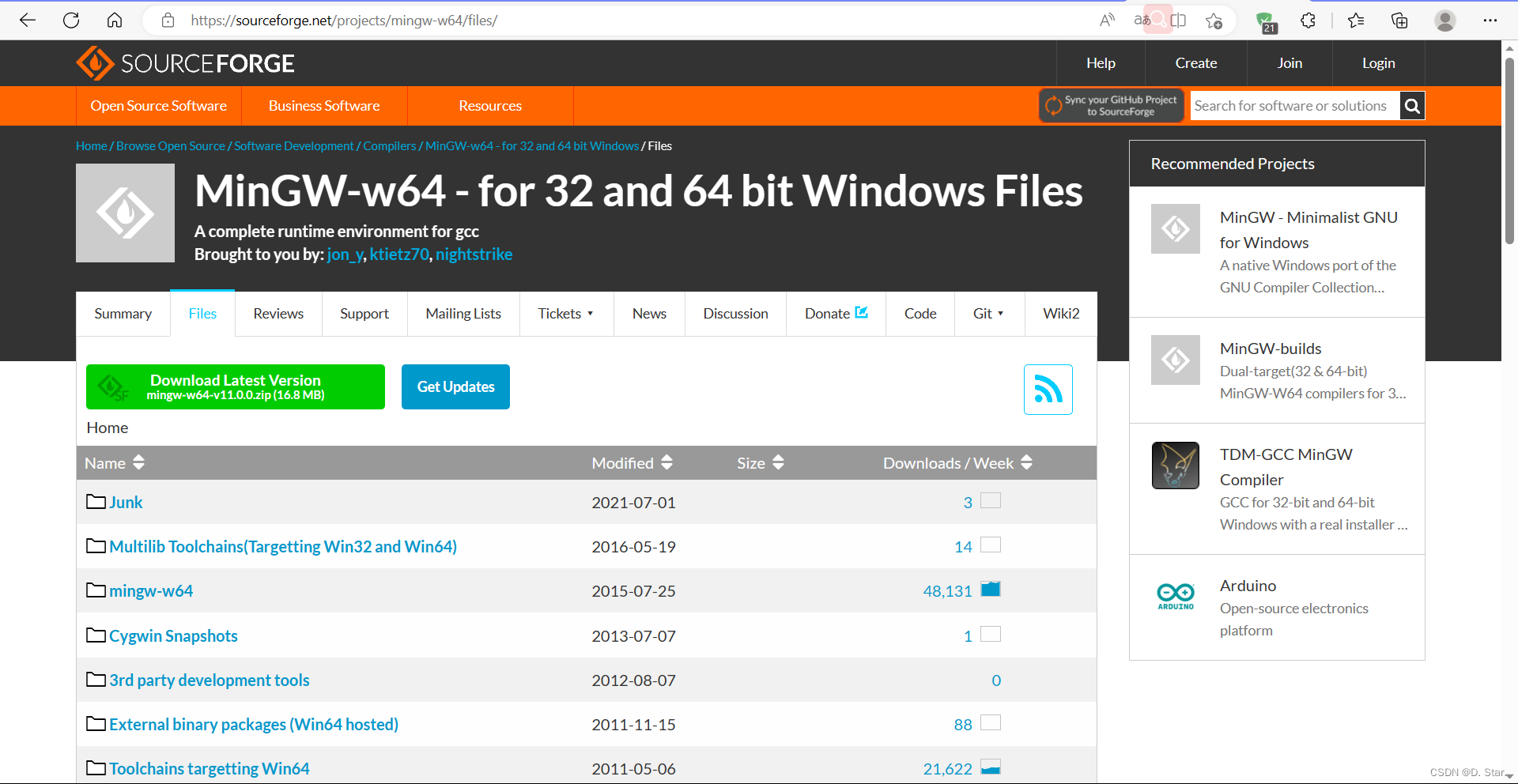
Task: Expand the Tickets dropdown tab
Action: 566,314
